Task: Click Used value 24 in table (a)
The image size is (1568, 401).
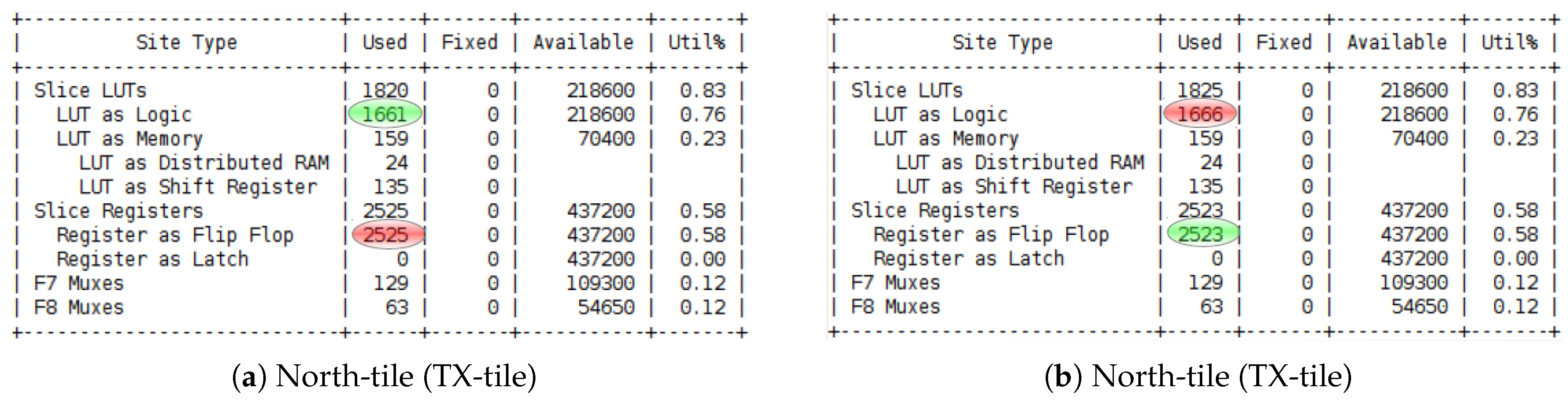Action: 397,163
